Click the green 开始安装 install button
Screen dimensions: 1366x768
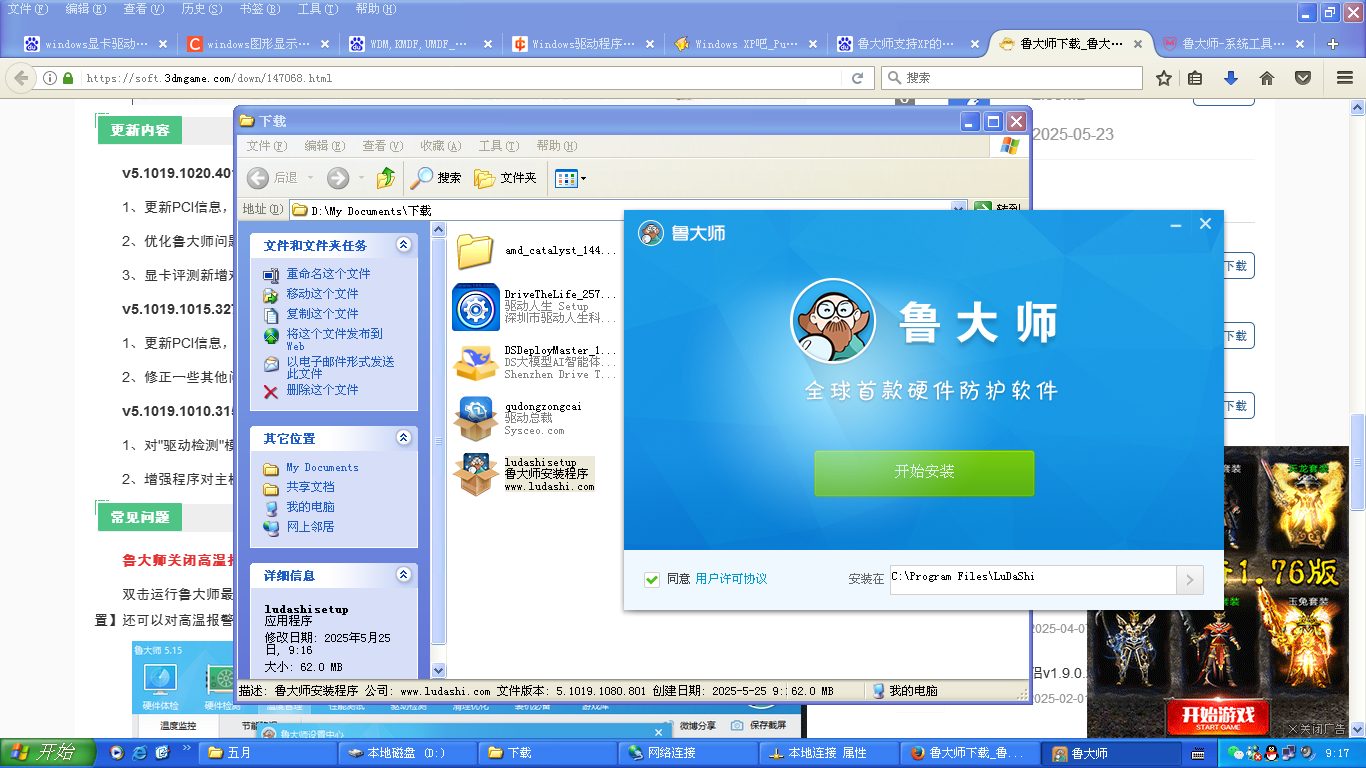coord(924,472)
